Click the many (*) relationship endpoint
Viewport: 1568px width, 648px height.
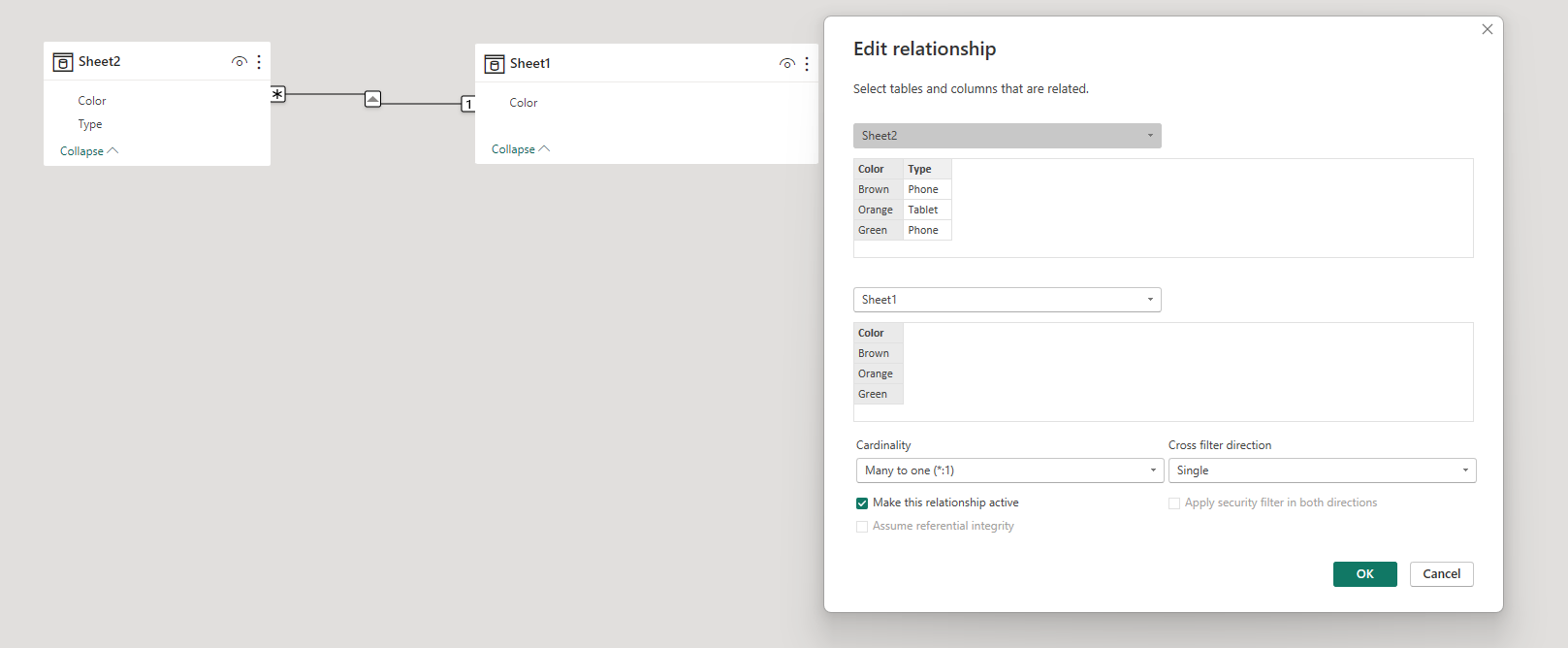coord(277,94)
